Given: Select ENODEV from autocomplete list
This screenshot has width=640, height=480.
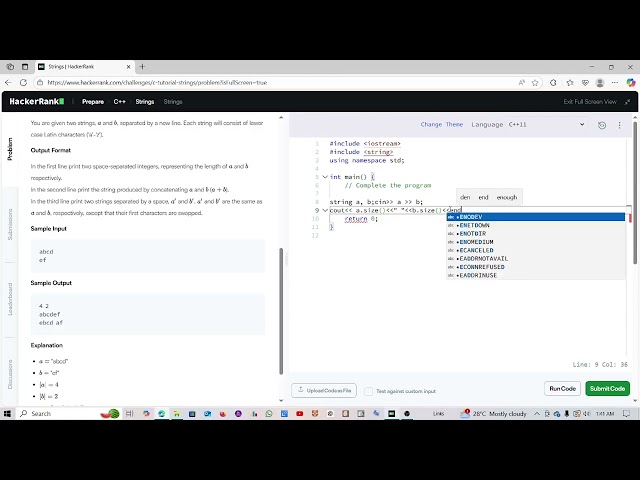Looking at the screenshot, I should pyautogui.click(x=536, y=217).
